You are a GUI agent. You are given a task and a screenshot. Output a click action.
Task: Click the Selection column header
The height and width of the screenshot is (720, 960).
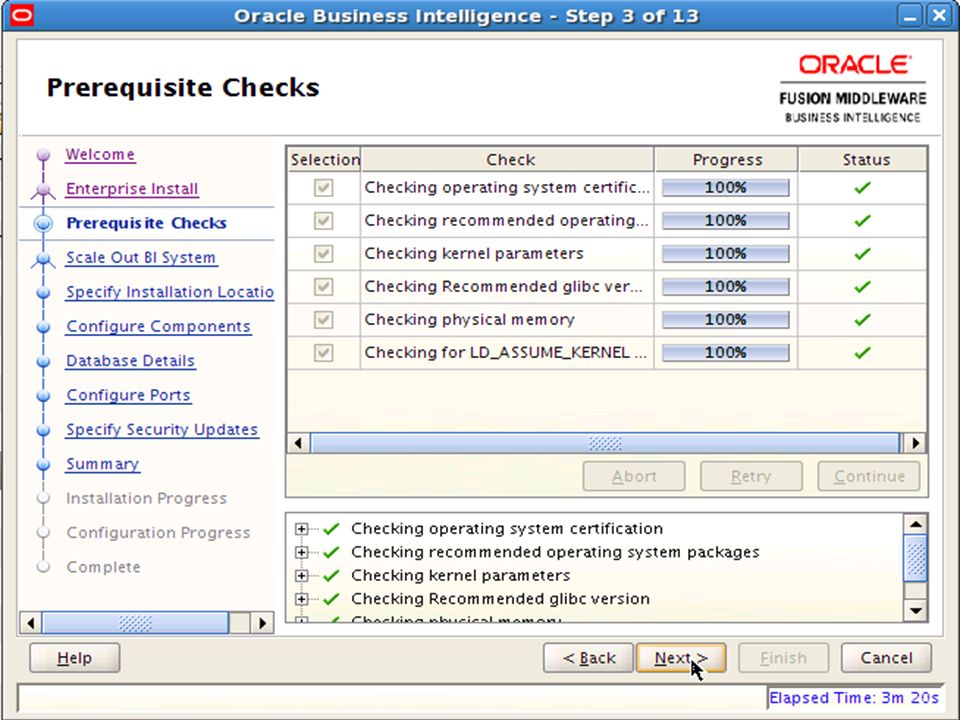[x=324, y=160]
